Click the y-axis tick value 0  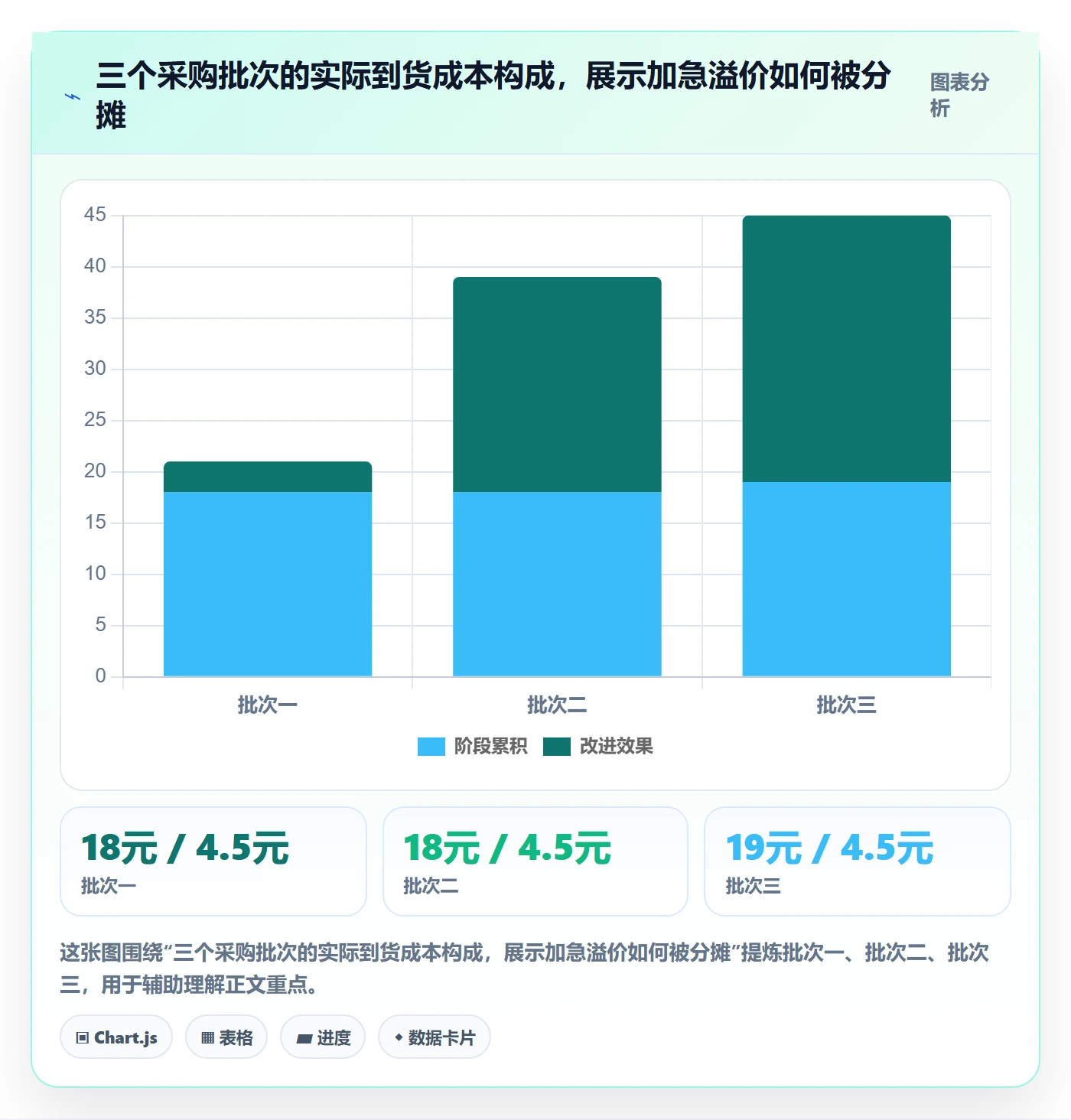click(100, 676)
